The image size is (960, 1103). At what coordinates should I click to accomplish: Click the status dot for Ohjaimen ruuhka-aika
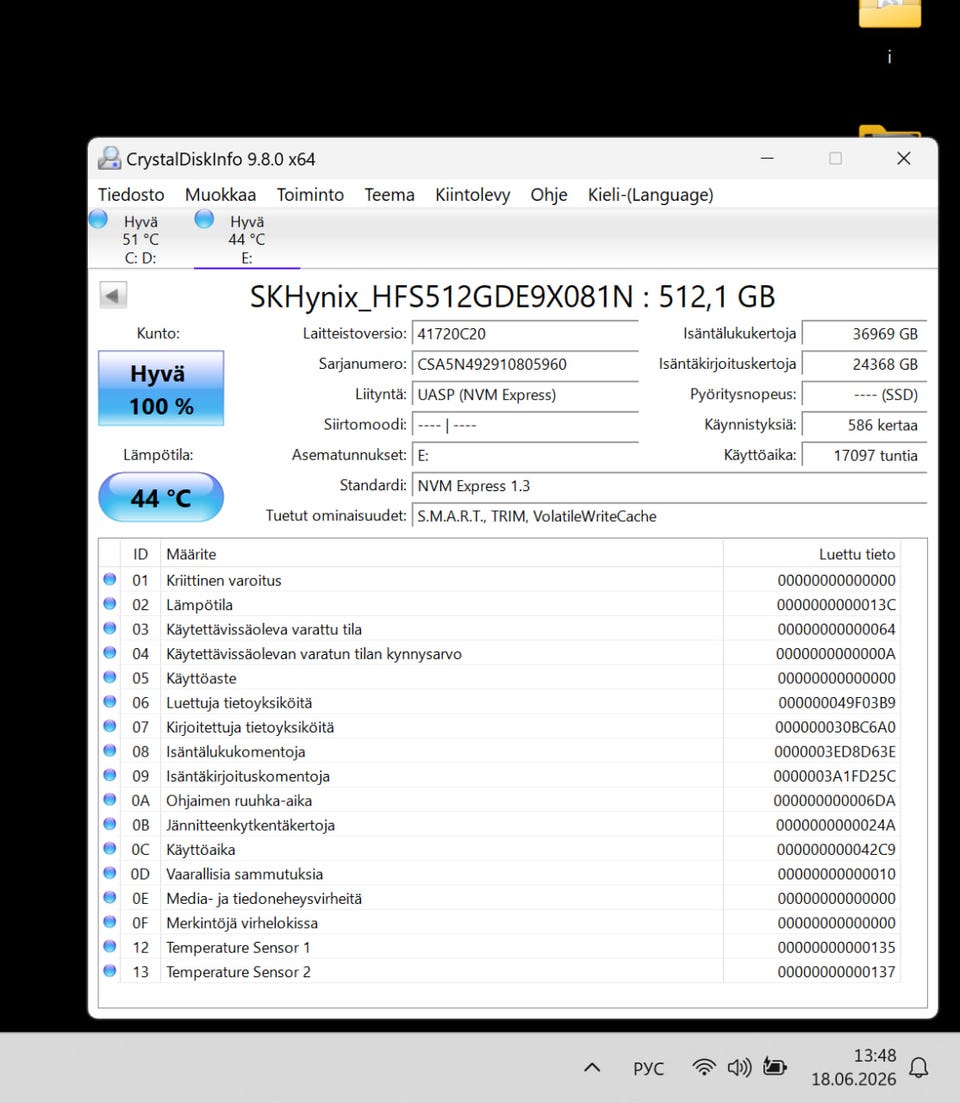(x=110, y=800)
